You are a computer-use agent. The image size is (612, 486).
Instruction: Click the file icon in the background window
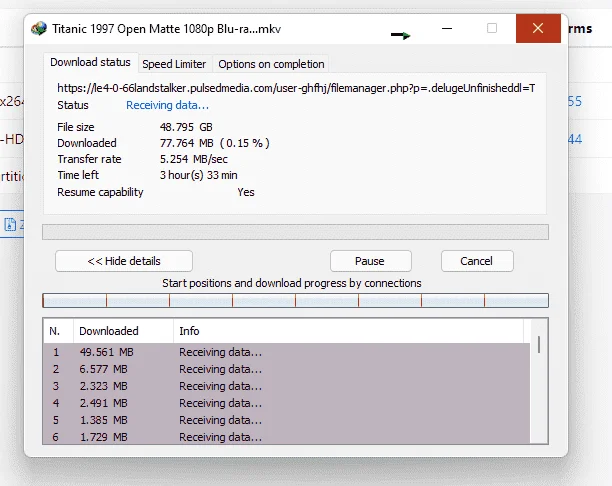point(10,225)
